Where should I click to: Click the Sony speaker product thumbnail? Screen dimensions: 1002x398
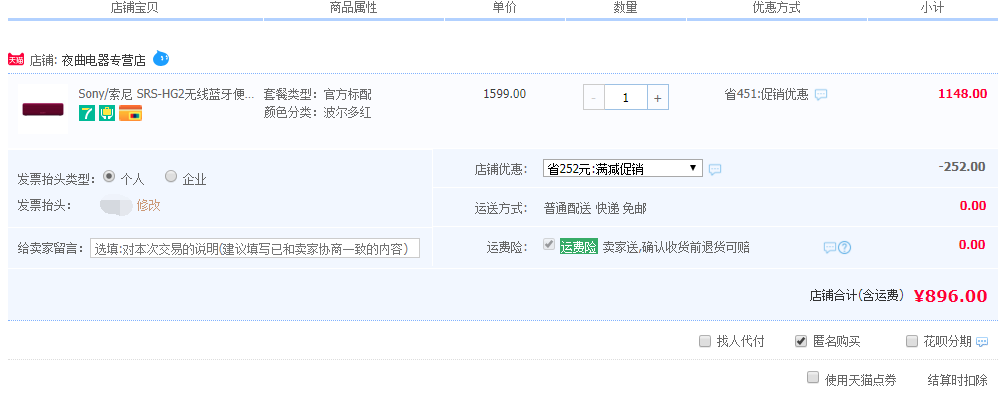point(43,109)
